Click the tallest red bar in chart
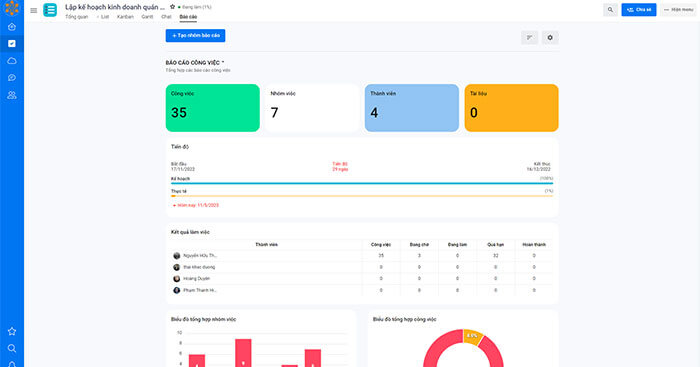Screen dimensions: 700x367 [x=243, y=353]
